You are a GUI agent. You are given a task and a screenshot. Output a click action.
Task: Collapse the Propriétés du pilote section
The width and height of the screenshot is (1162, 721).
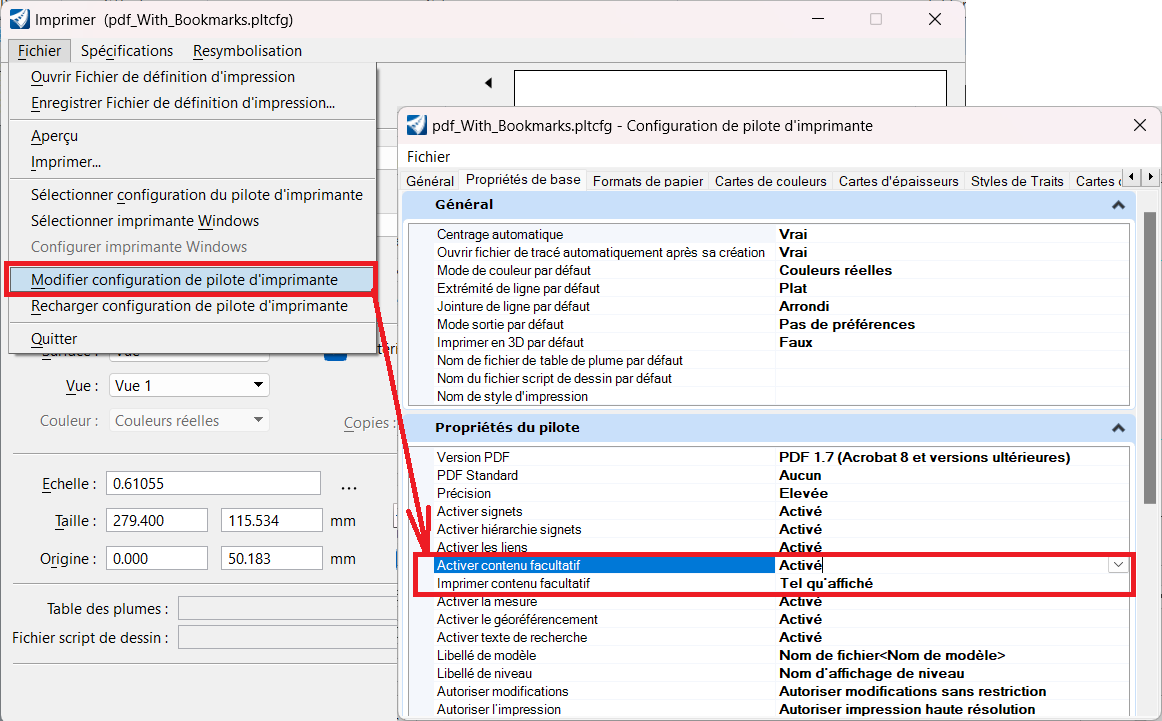point(1118,428)
